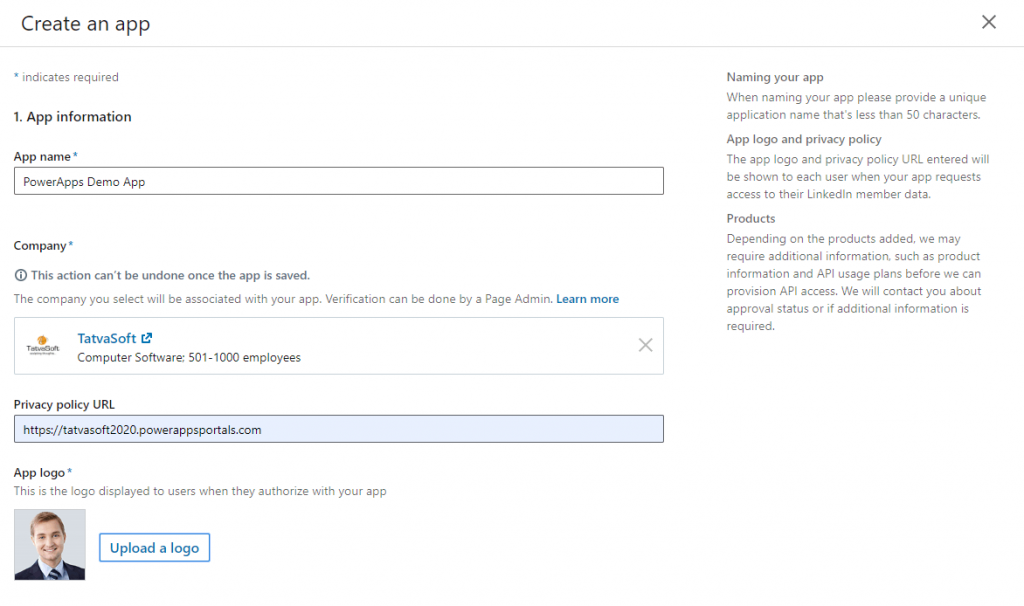Open the Learn more link
This screenshot has width=1024, height=606.
[x=587, y=299]
